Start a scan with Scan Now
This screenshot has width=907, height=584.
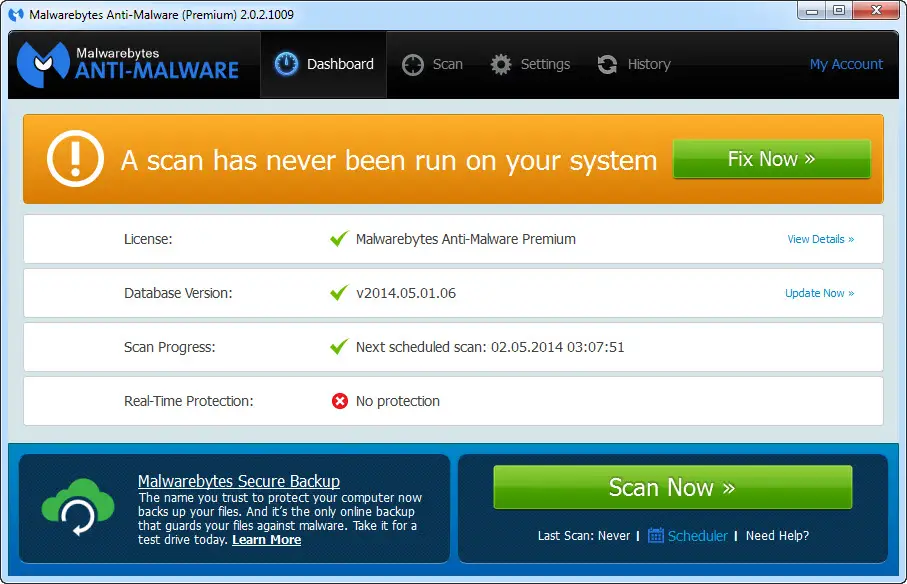tap(673, 487)
